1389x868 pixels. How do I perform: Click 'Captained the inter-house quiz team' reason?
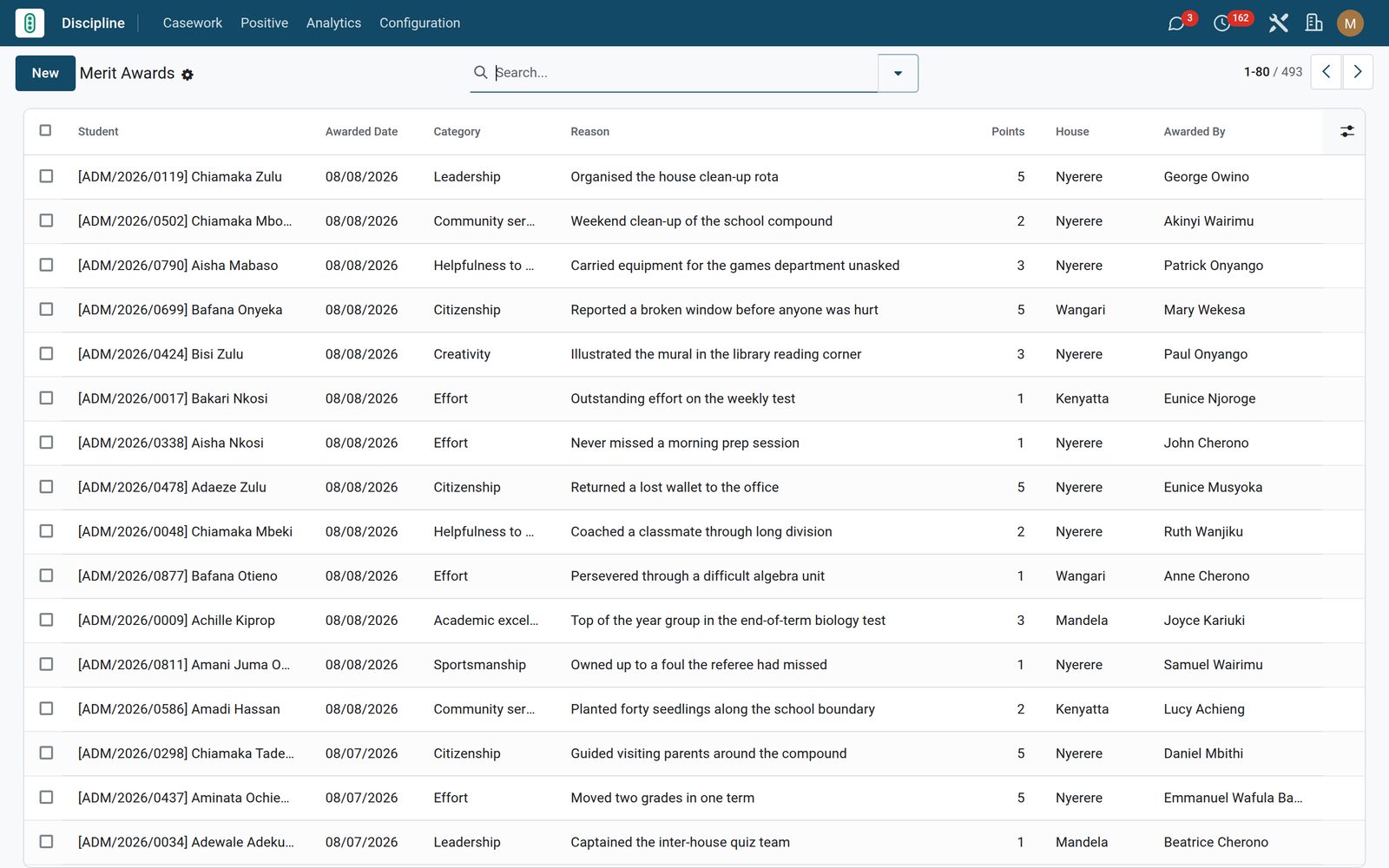pos(680,842)
